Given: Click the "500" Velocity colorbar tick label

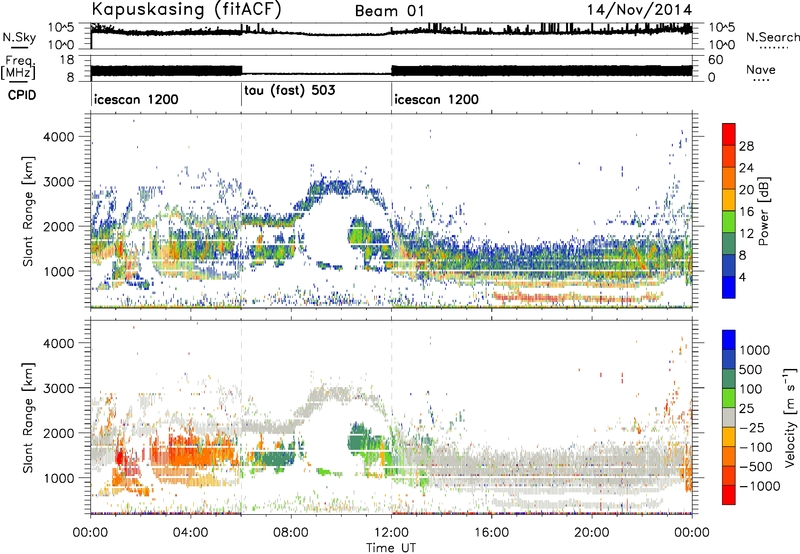Looking at the screenshot, I should (x=750, y=370).
